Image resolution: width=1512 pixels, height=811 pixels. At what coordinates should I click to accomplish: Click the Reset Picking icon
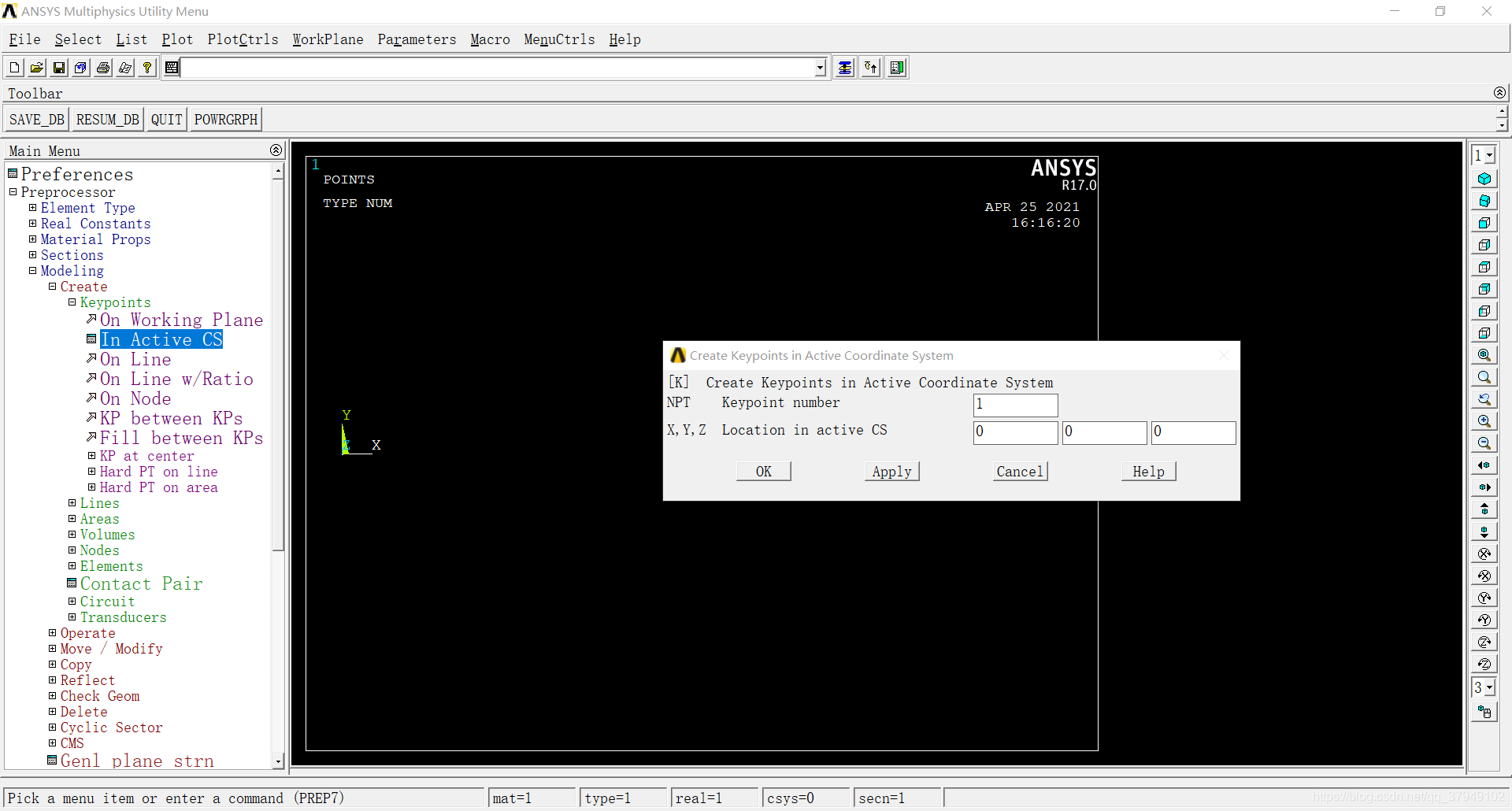click(871, 68)
